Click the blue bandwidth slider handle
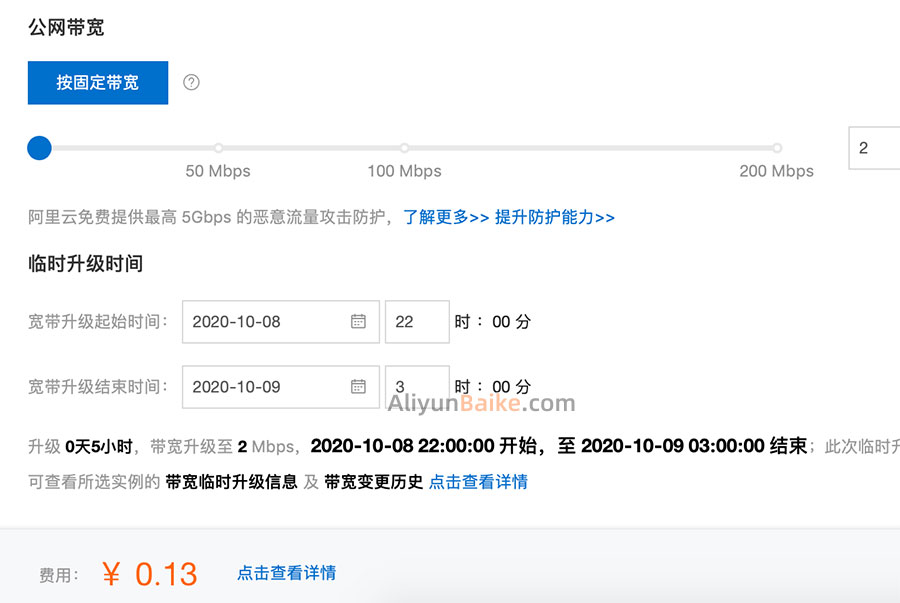The width and height of the screenshot is (900, 603). [40, 148]
